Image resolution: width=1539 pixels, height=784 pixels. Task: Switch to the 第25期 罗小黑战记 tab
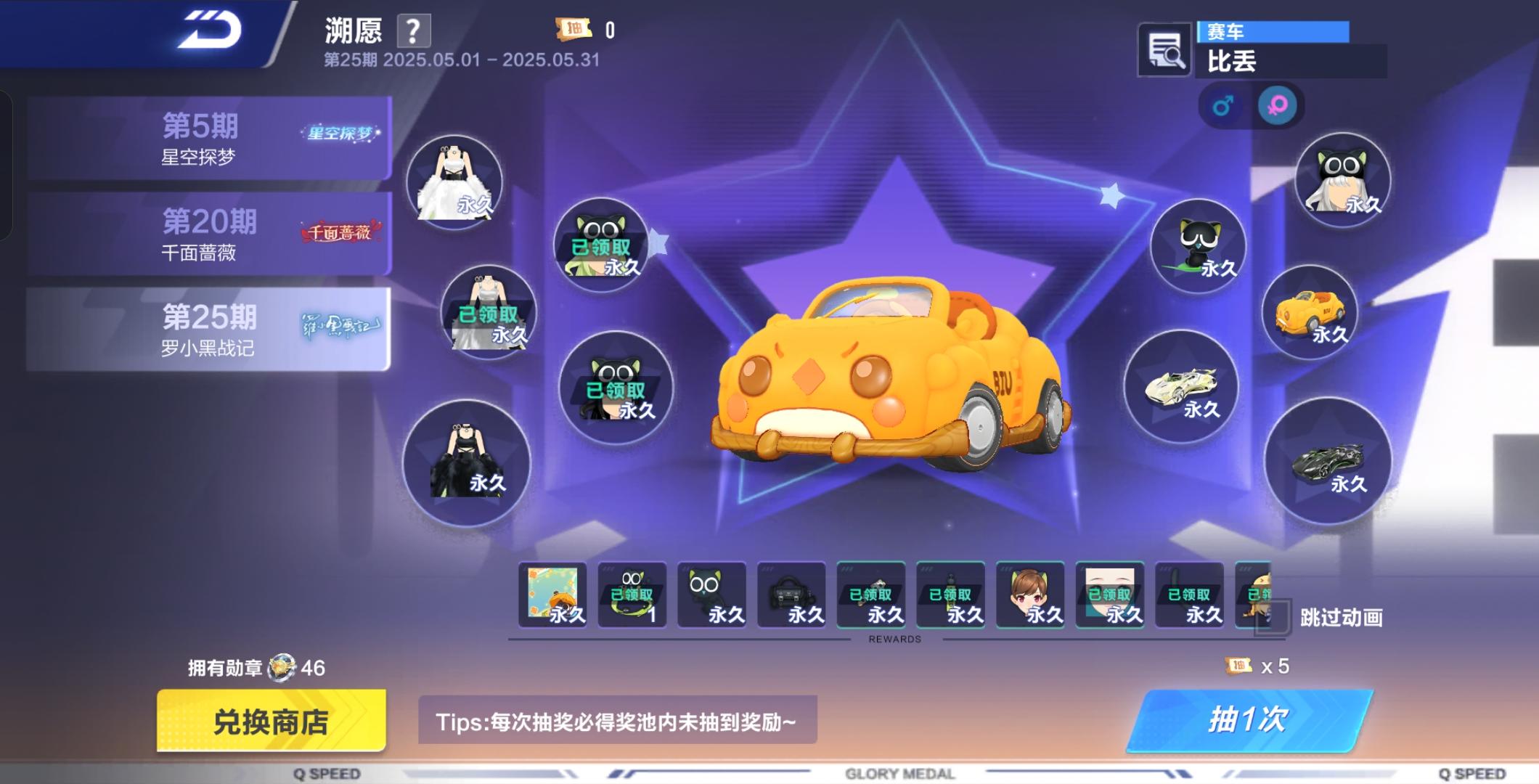coord(208,329)
